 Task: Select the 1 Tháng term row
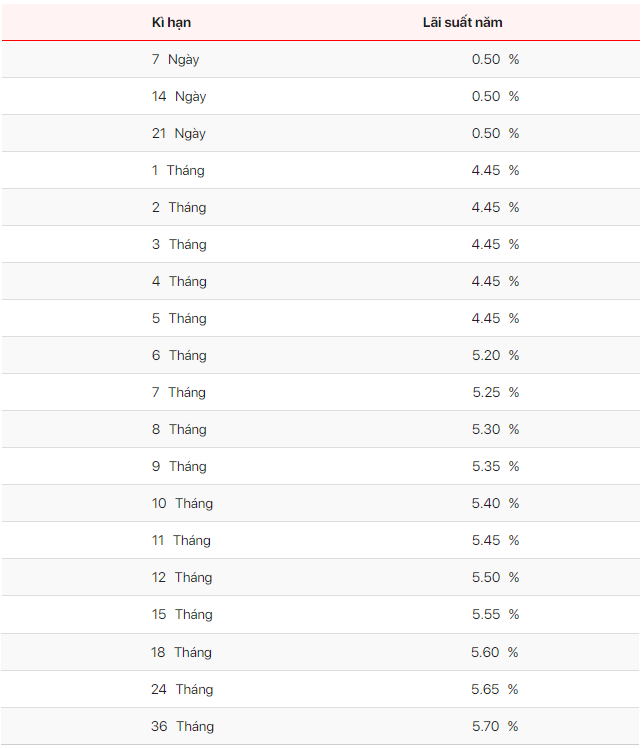(321, 170)
